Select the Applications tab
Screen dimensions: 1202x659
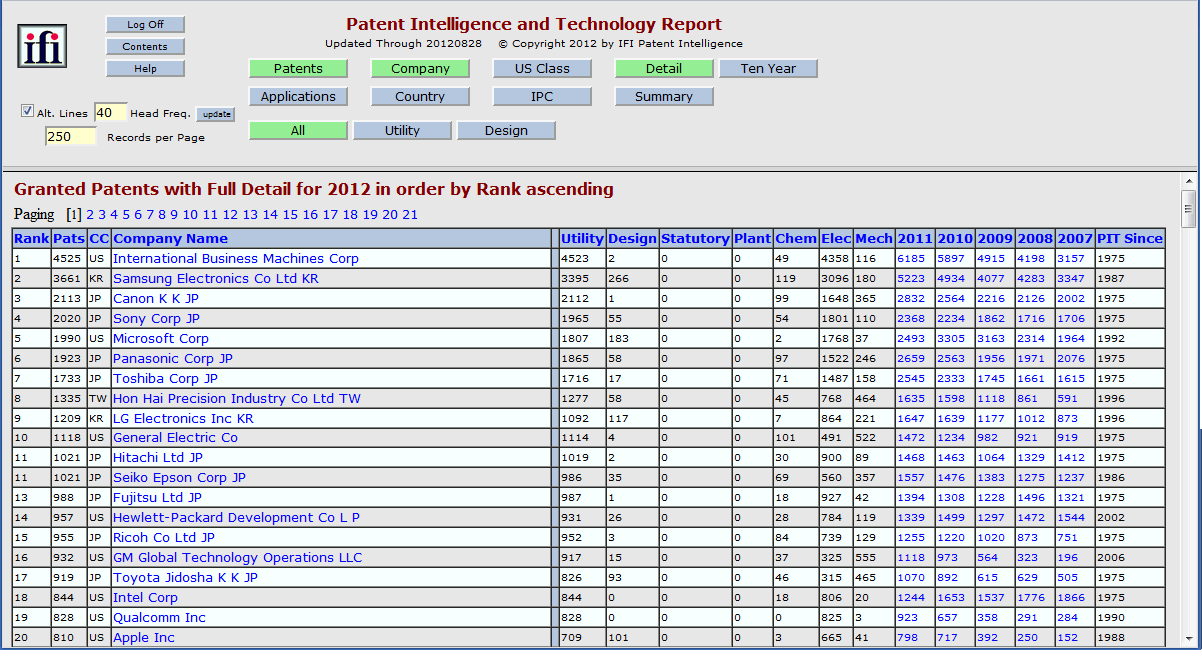pyautogui.click(x=298, y=97)
